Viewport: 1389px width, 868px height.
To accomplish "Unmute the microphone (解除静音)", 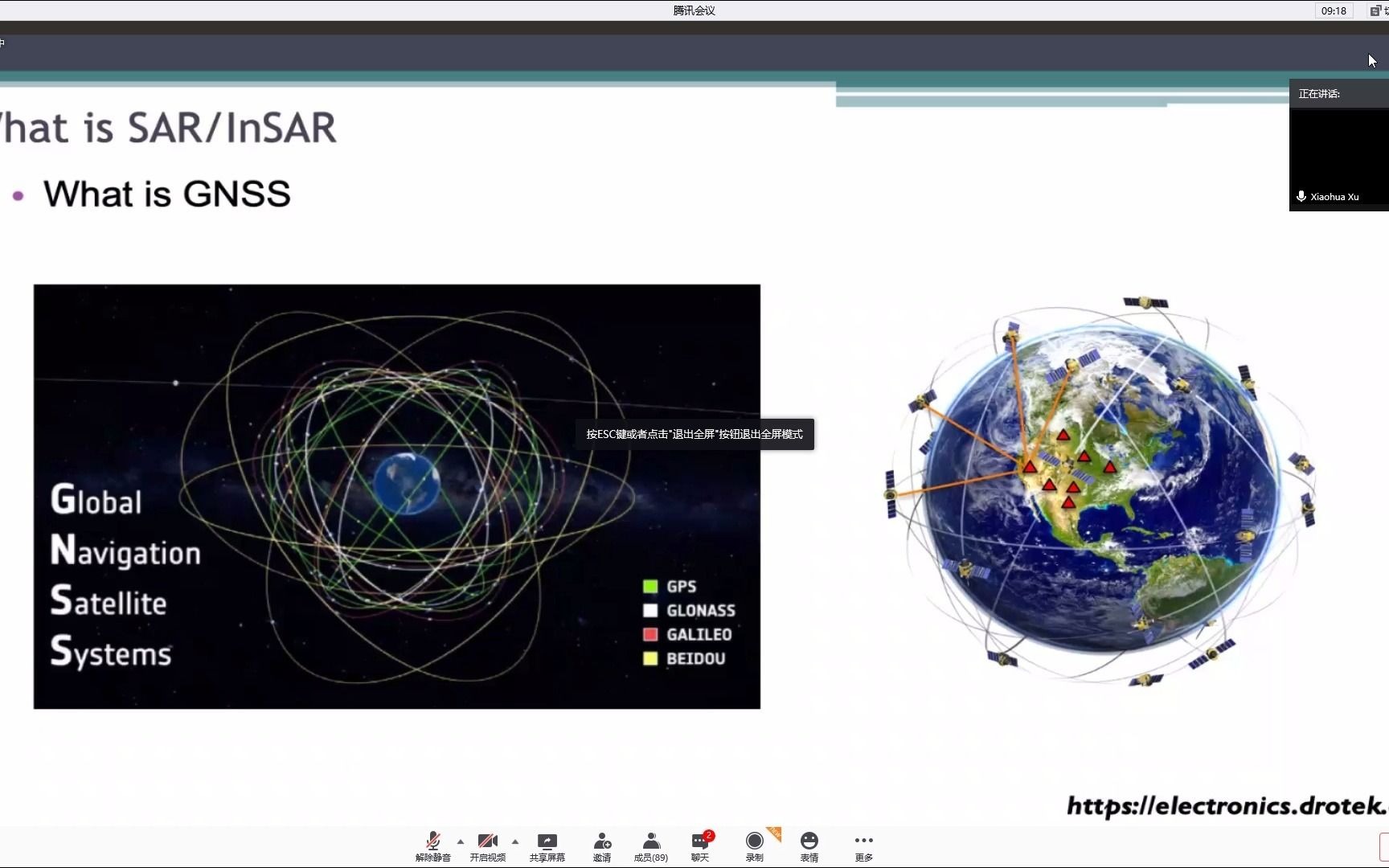I will tap(432, 847).
